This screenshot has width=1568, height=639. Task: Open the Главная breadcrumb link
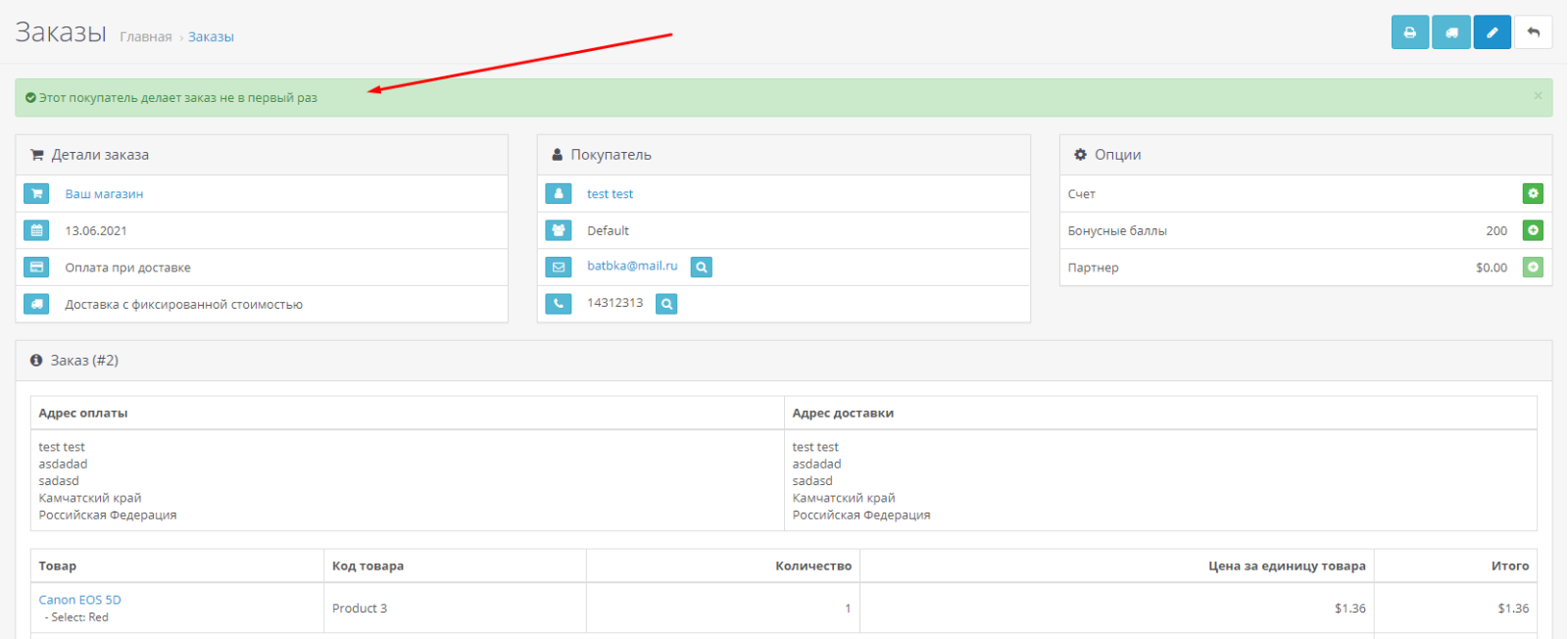click(x=146, y=37)
